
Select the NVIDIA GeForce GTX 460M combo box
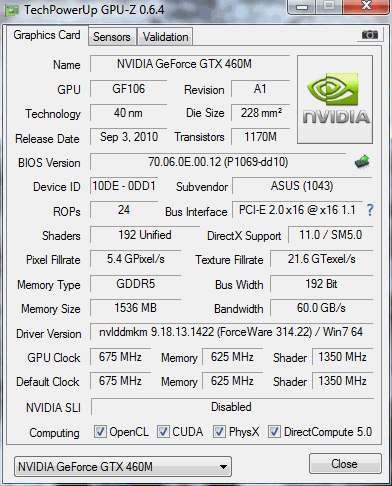(x=123, y=467)
